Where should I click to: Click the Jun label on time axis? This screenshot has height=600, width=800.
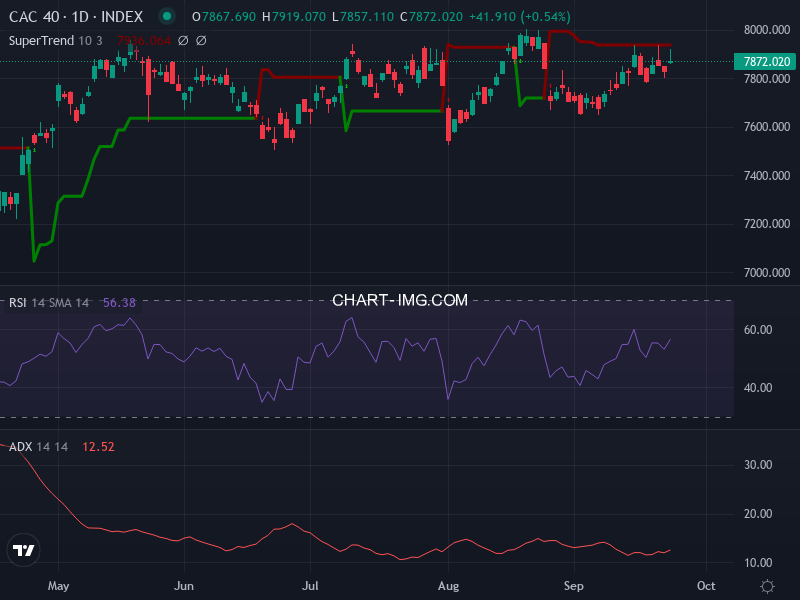click(x=183, y=586)
